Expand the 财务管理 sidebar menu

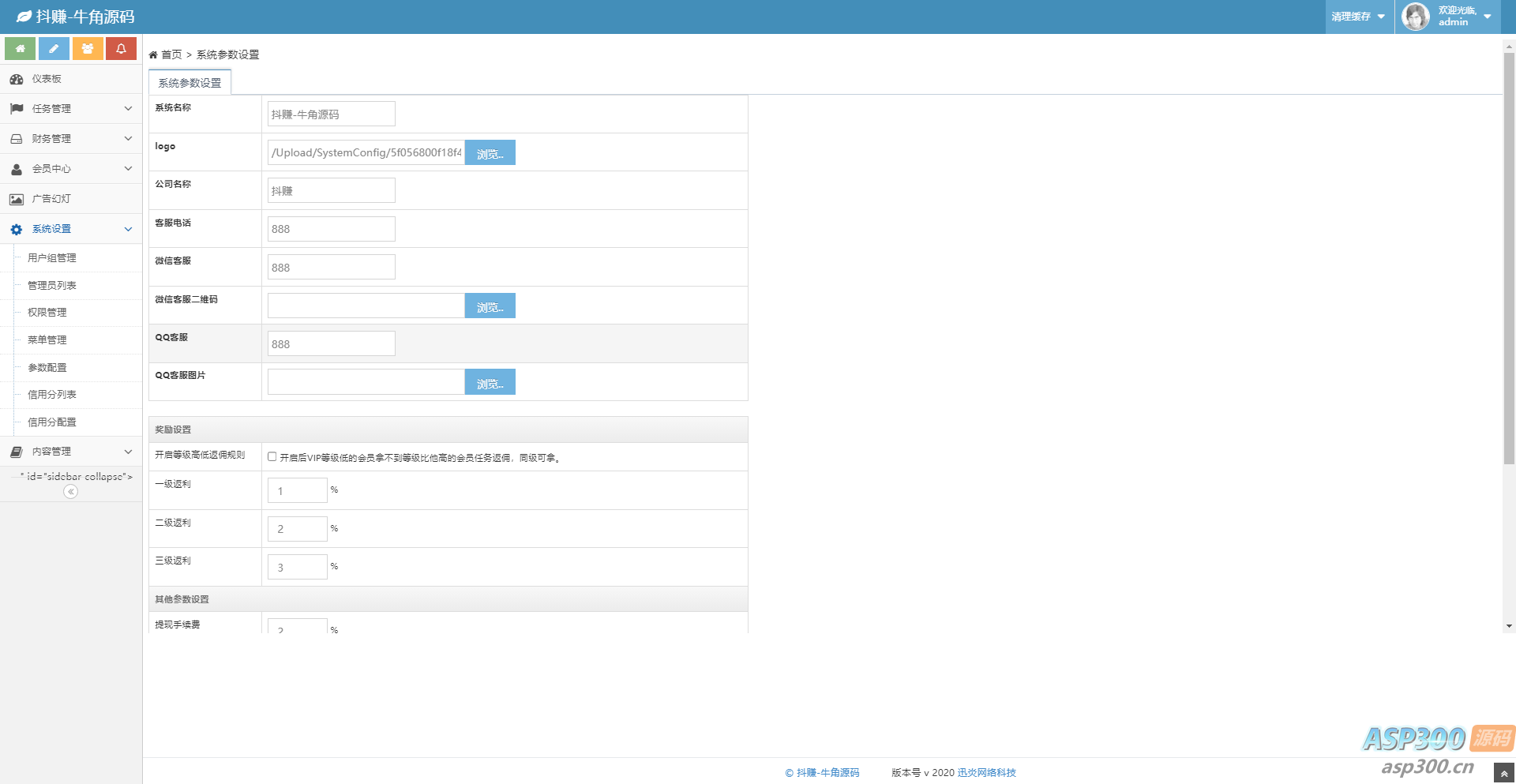71,139
